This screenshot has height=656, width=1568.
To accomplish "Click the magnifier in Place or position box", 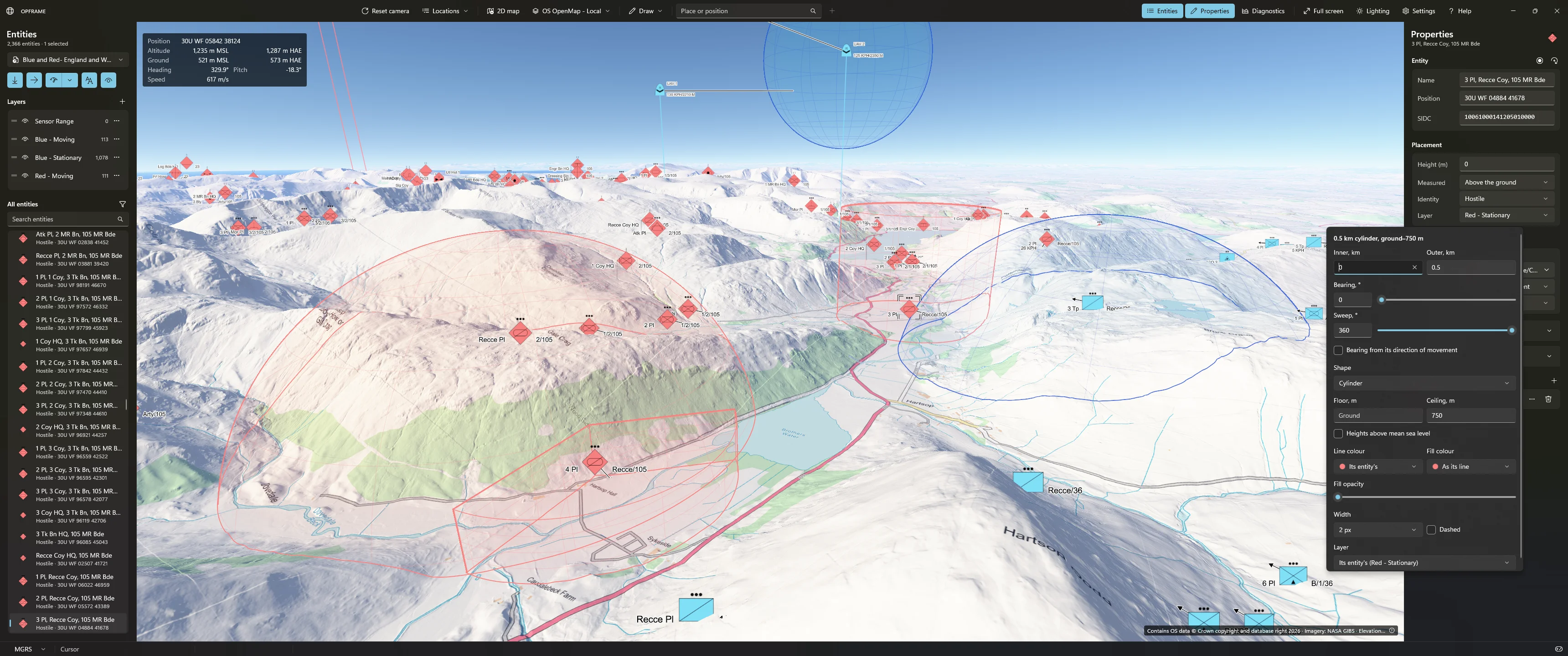I will pos(813,11).
